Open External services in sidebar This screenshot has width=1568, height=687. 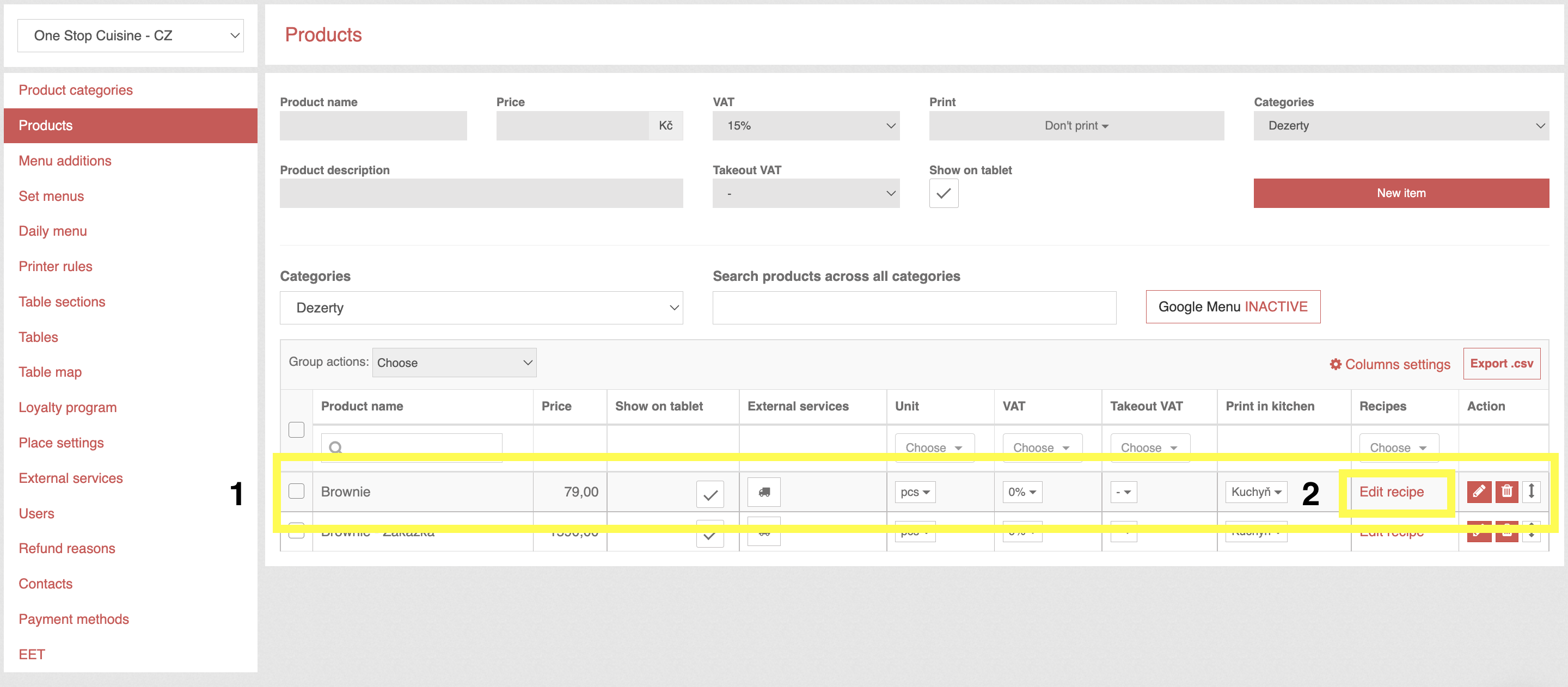(71, 477)
